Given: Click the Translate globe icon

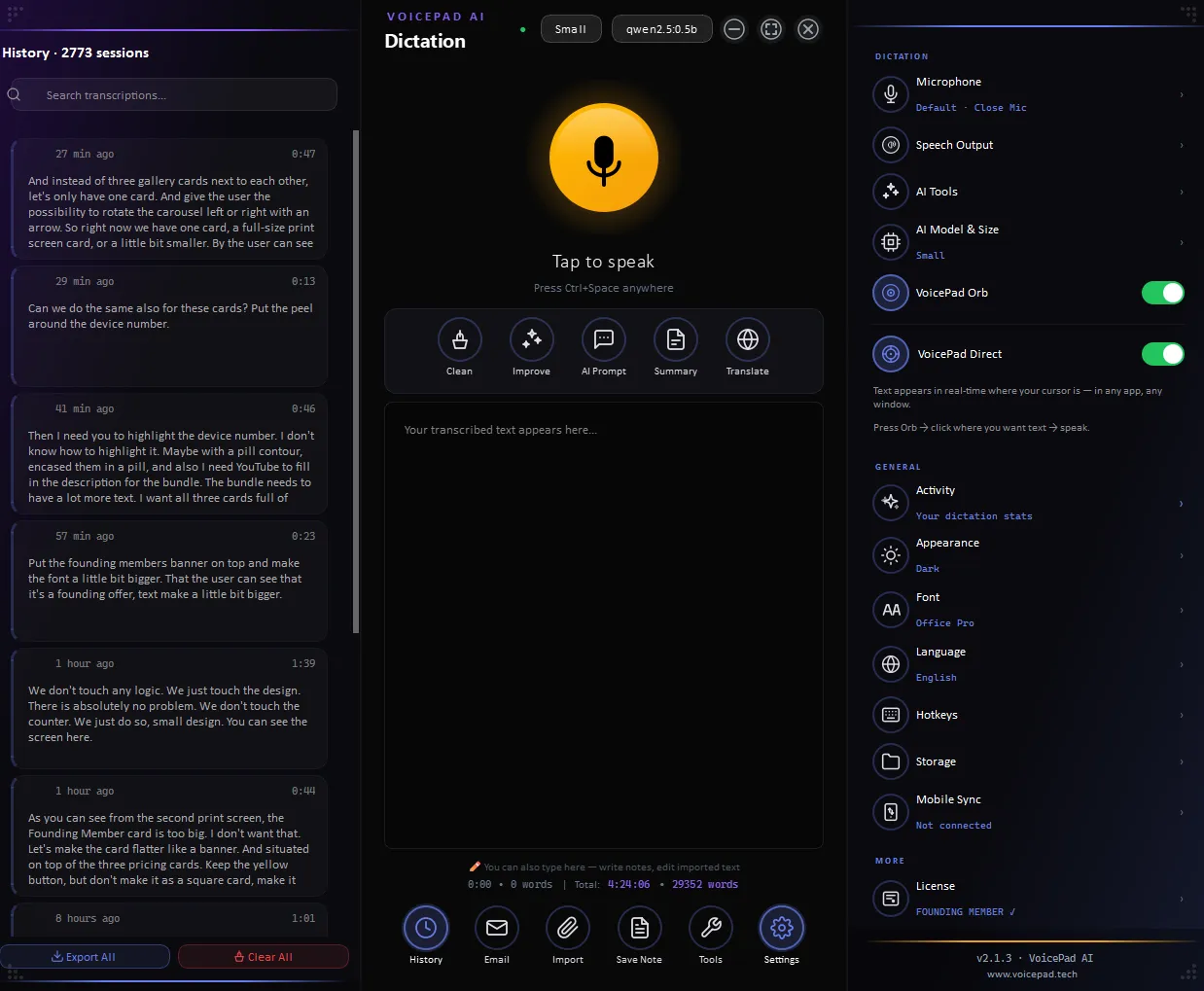Looking at the screenshot, I should pos(747,339).
